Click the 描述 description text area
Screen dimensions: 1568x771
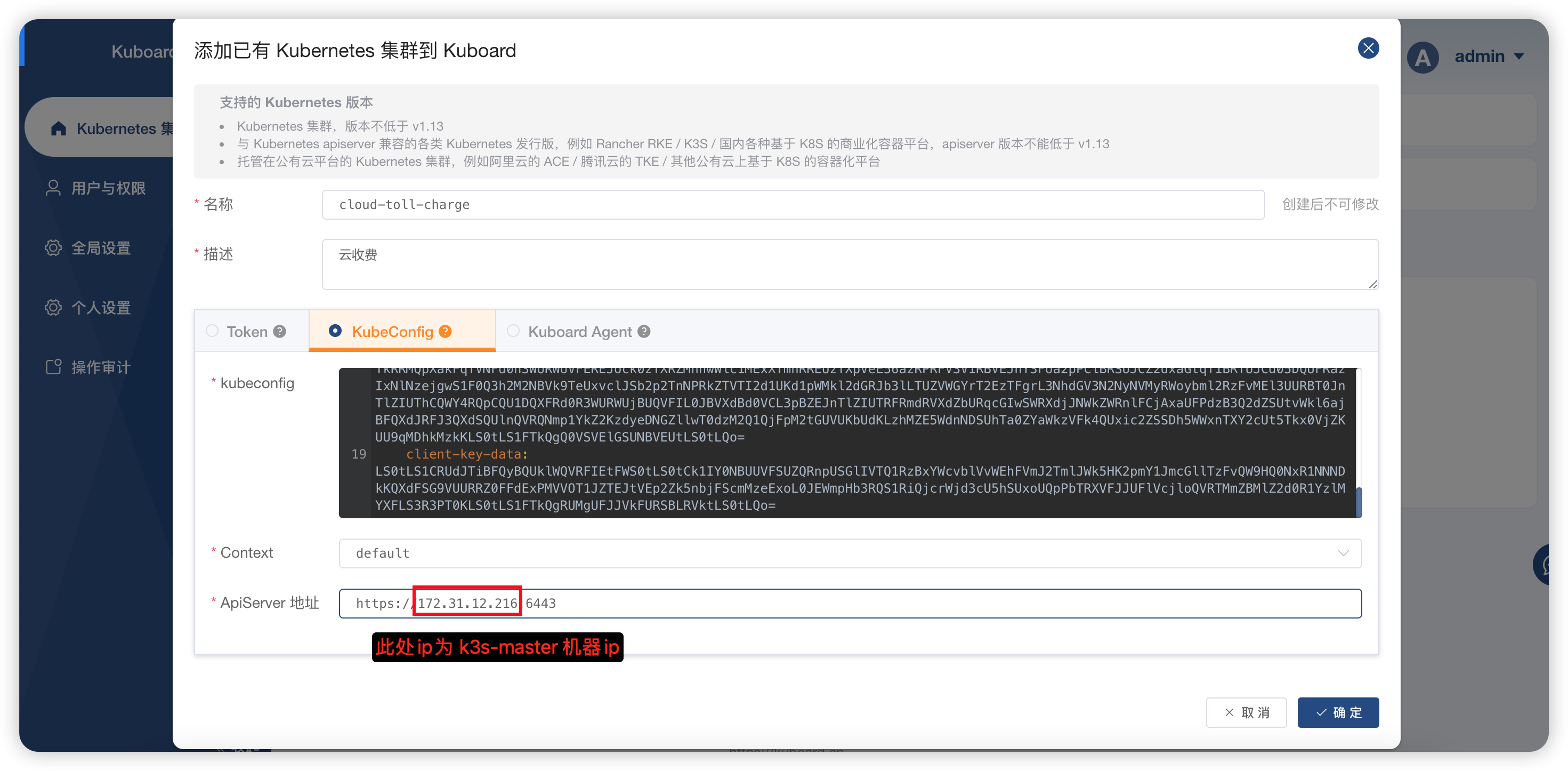click(x=850, y=264)
